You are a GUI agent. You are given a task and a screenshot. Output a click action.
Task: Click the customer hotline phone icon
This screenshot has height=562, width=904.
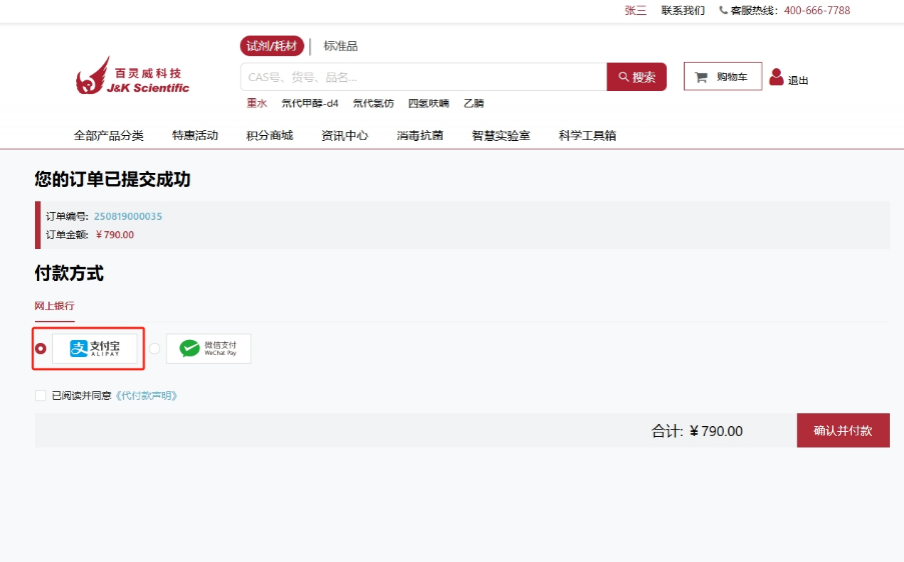723,11
